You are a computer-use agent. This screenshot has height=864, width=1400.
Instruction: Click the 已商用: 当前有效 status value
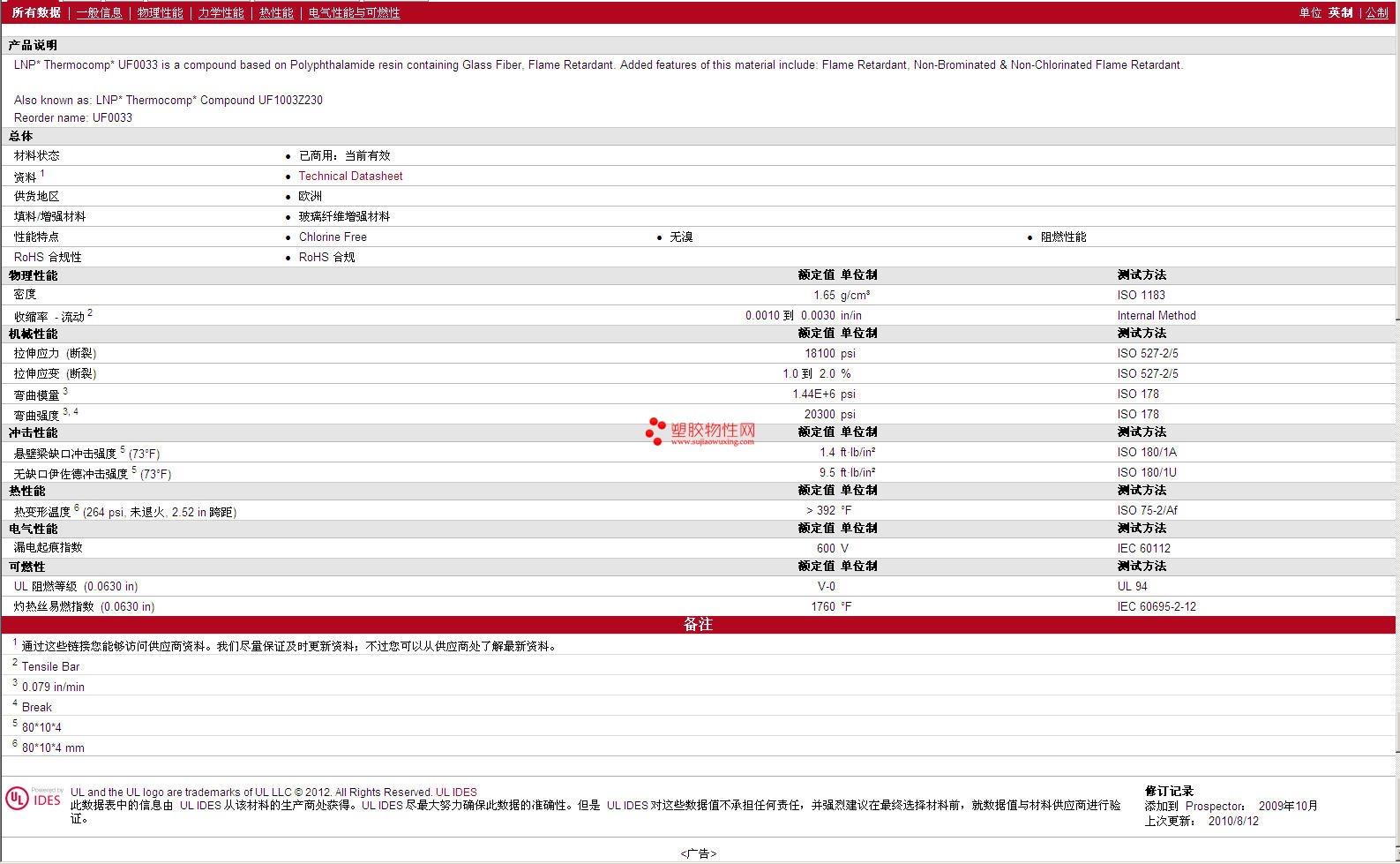pyautogui.click(x=344, y=155)
